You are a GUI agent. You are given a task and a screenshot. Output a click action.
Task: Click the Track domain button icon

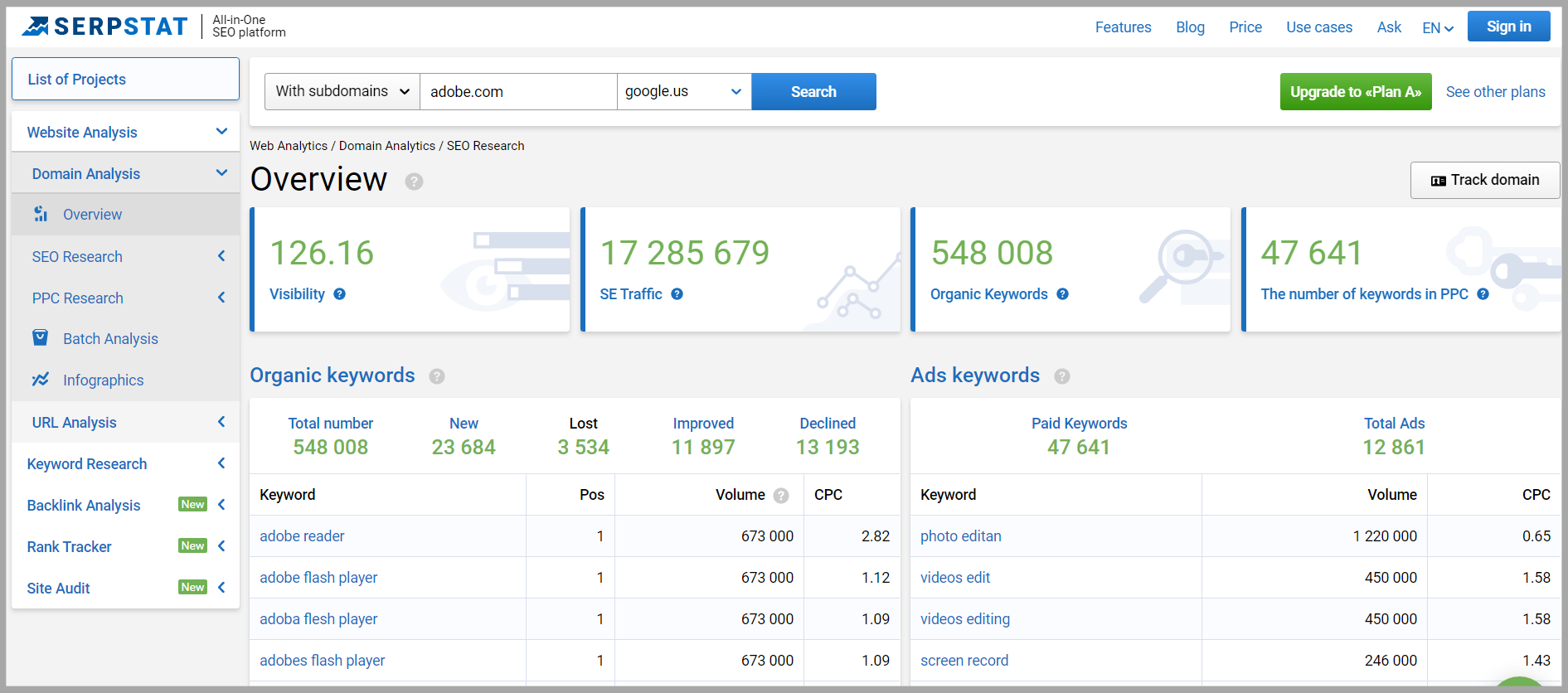[1439, 181]
